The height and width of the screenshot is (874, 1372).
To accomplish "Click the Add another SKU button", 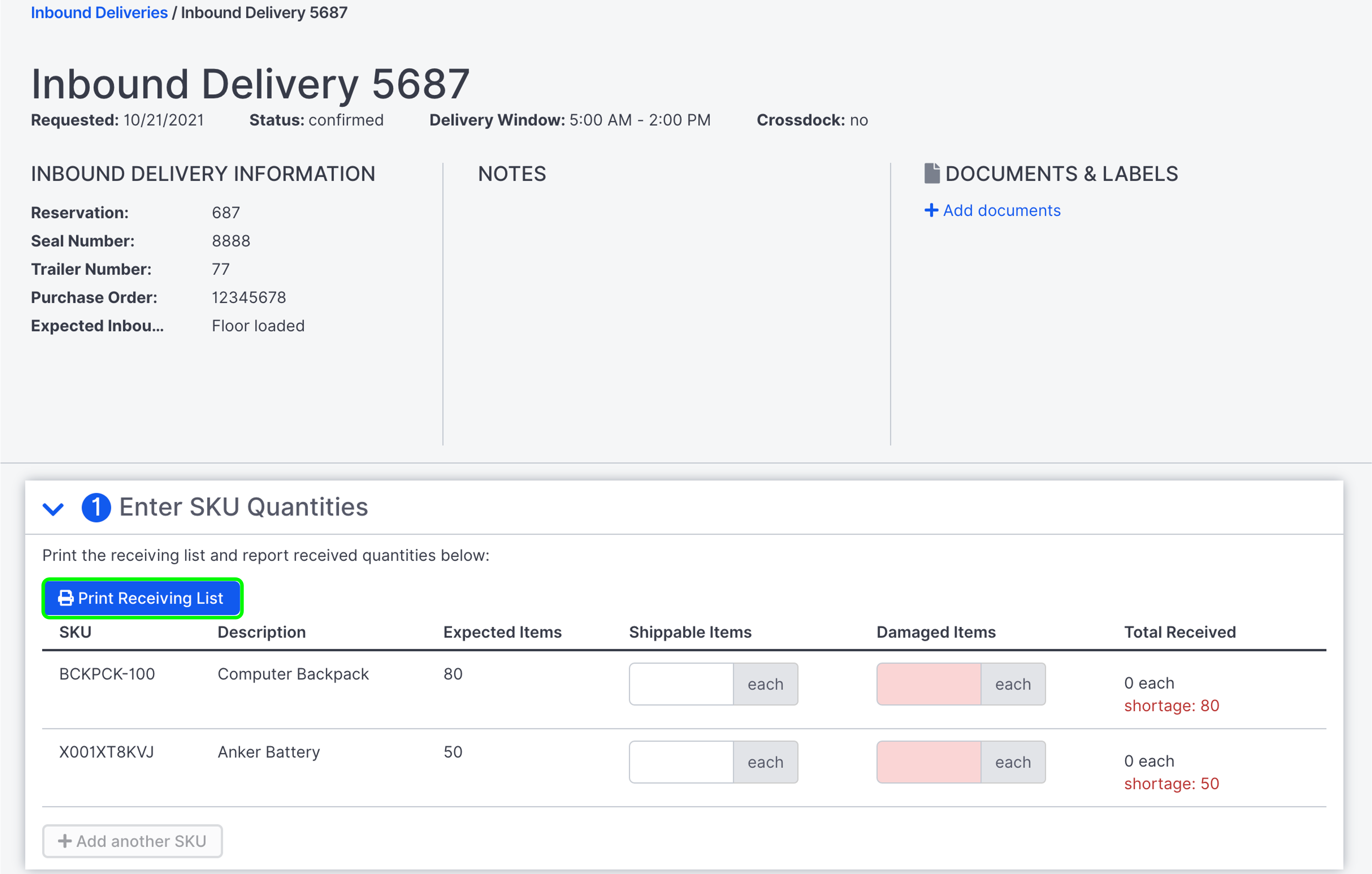I will coord(132,841).
